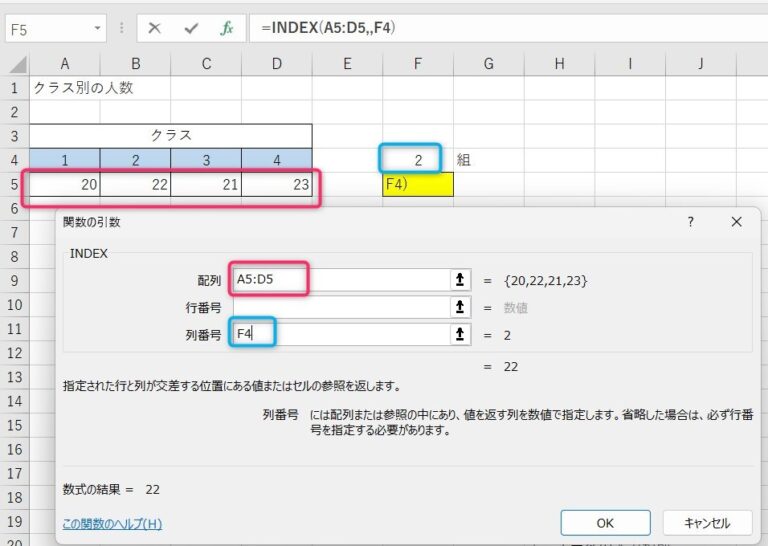The image size is (768, 546).
Task: Select the row 1 header
Action: pos(15,88)
